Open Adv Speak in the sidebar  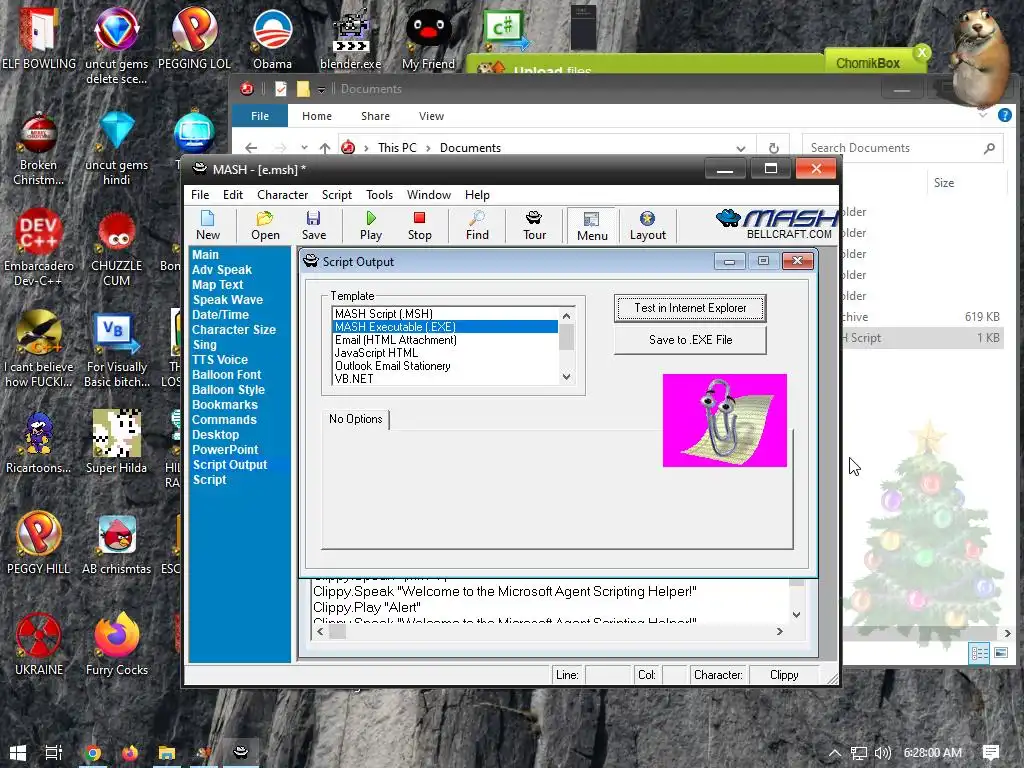[x=221, y=270]
